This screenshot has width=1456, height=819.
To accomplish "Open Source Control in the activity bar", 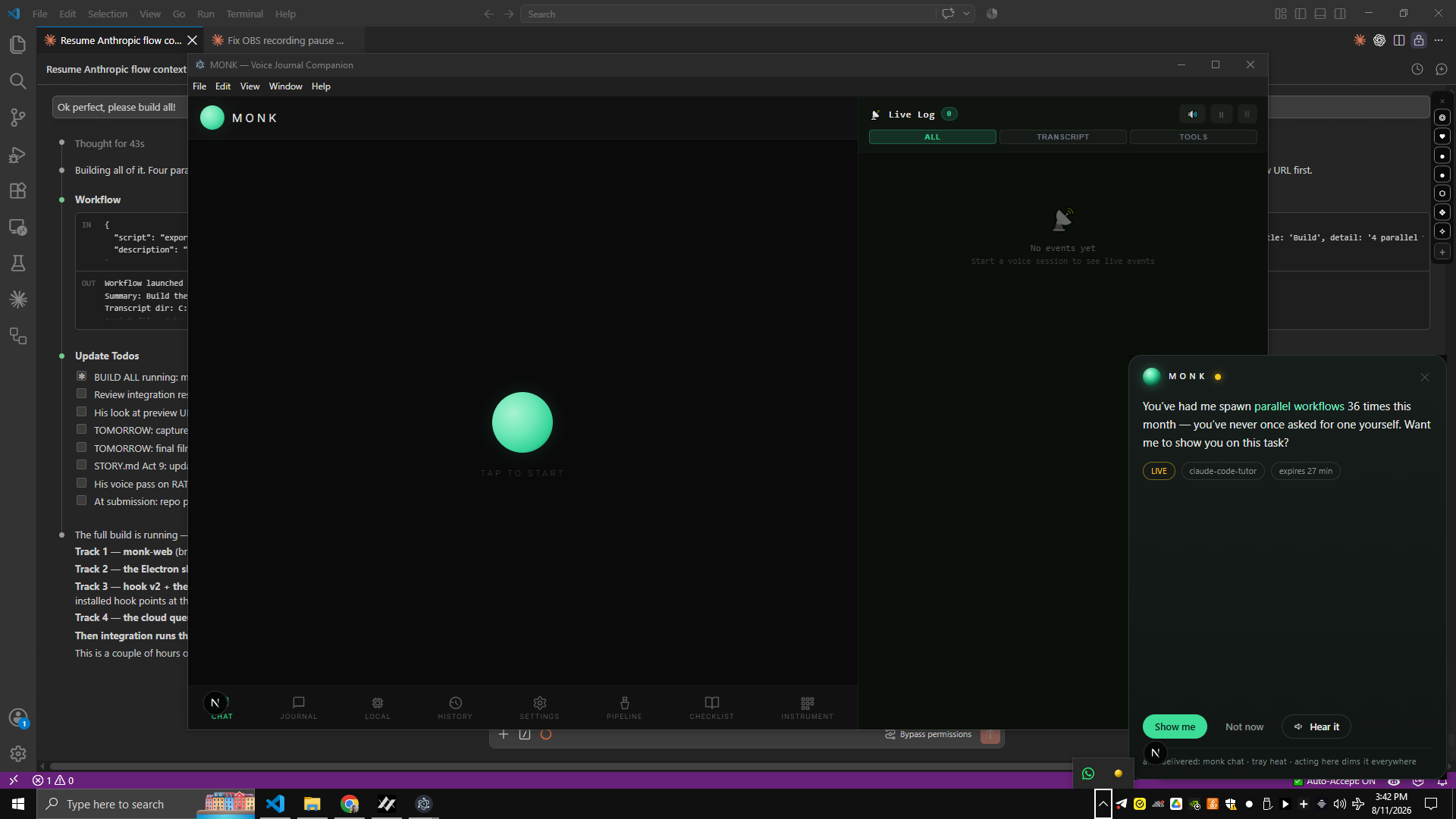I will [18, 118].
